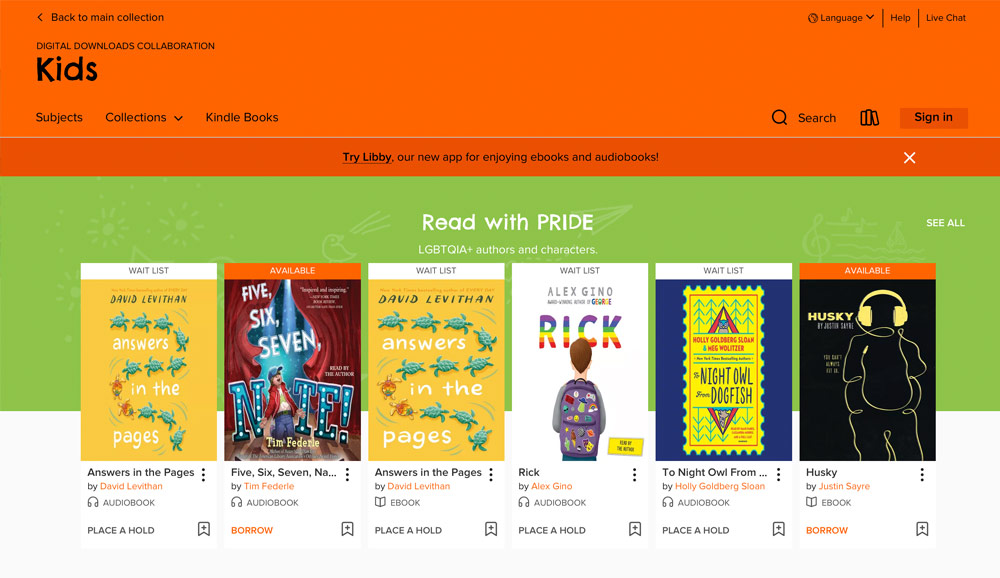This screenshot has width=1000, height=578.
Task: Click the back arrow to main collection
Action: point(40,18)
